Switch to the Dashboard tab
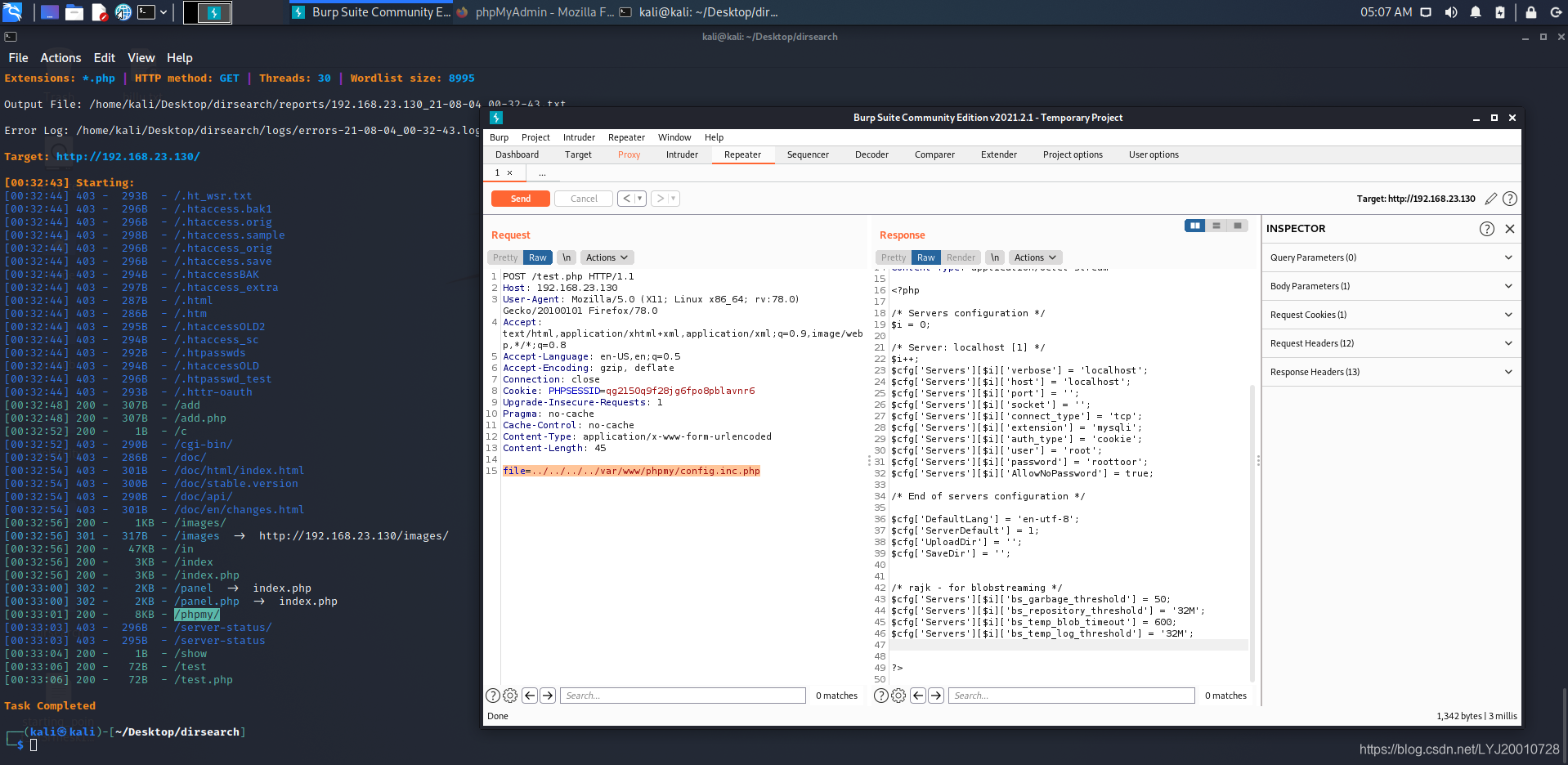 [x=517, y=154]
